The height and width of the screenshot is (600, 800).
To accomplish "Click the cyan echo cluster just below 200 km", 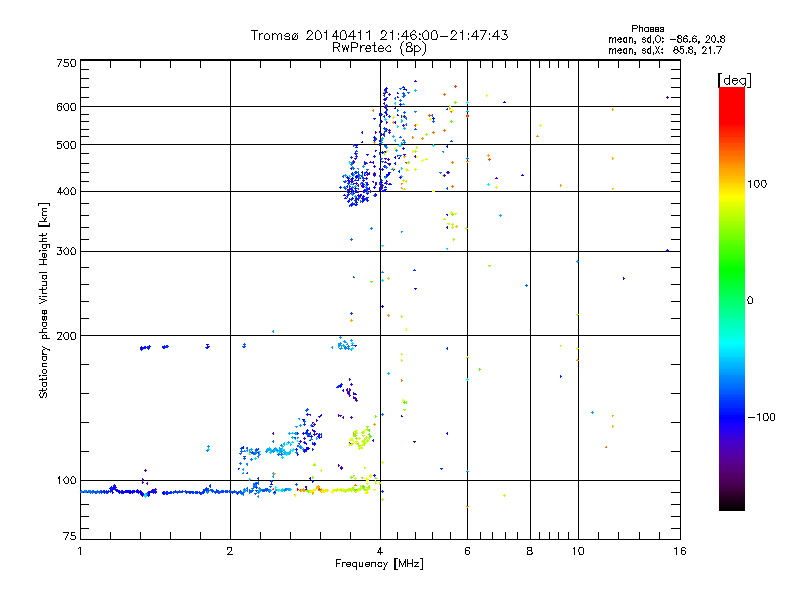I will click(x=344, y=344).
